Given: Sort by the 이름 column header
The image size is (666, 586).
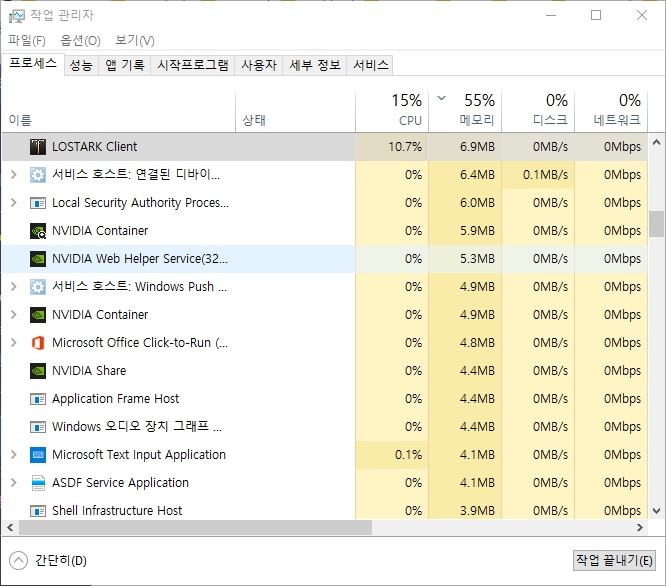Looking at the screenshot, I should click(119, 112).
